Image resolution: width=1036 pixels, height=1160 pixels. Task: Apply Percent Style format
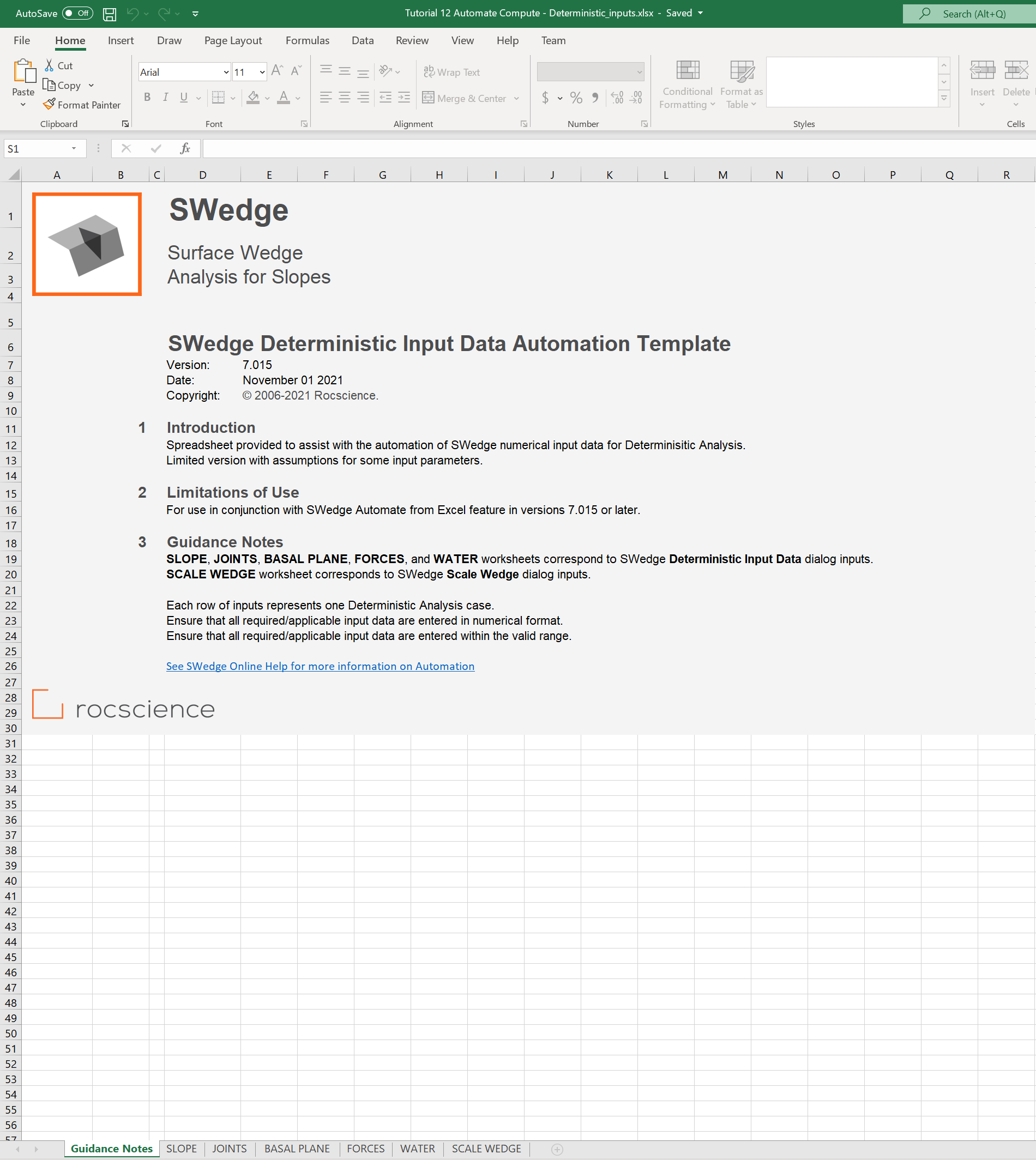click(x=576, y=98)
